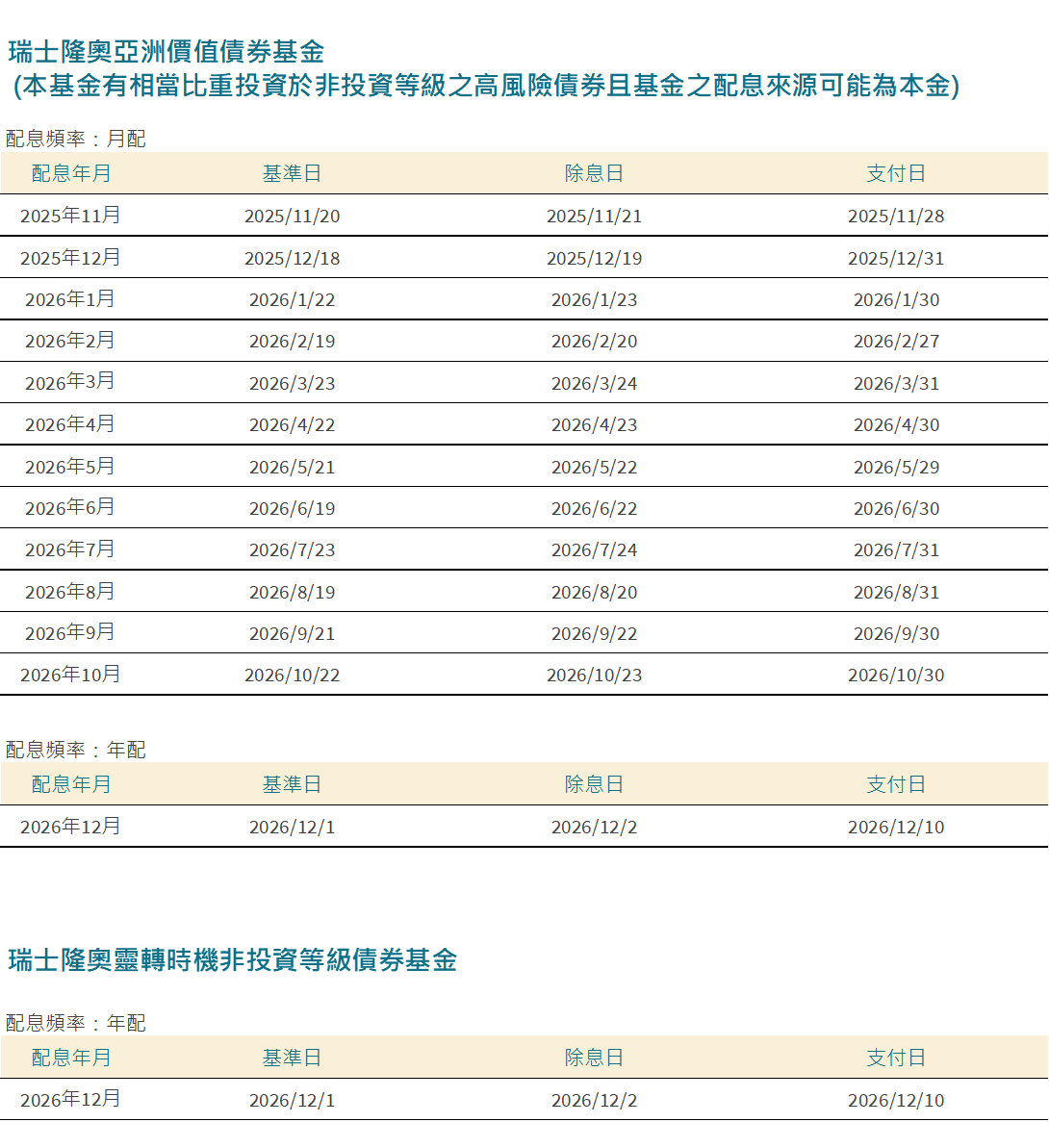Select the 基準日 header in the monthly table
This screenshot has height=1148, width=1049.
point(292,173)
